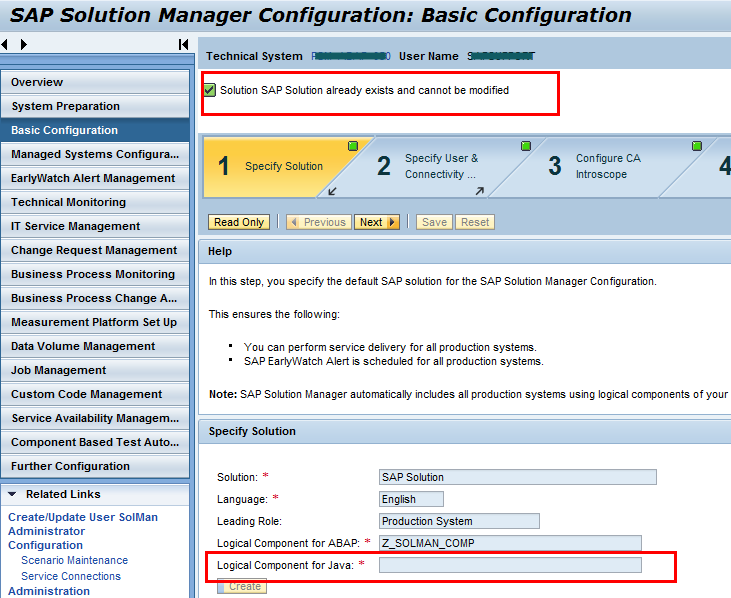Click the back navigation arrow icon
The height and width of the screenshot is (598, 731).
(x=5, y=44)
